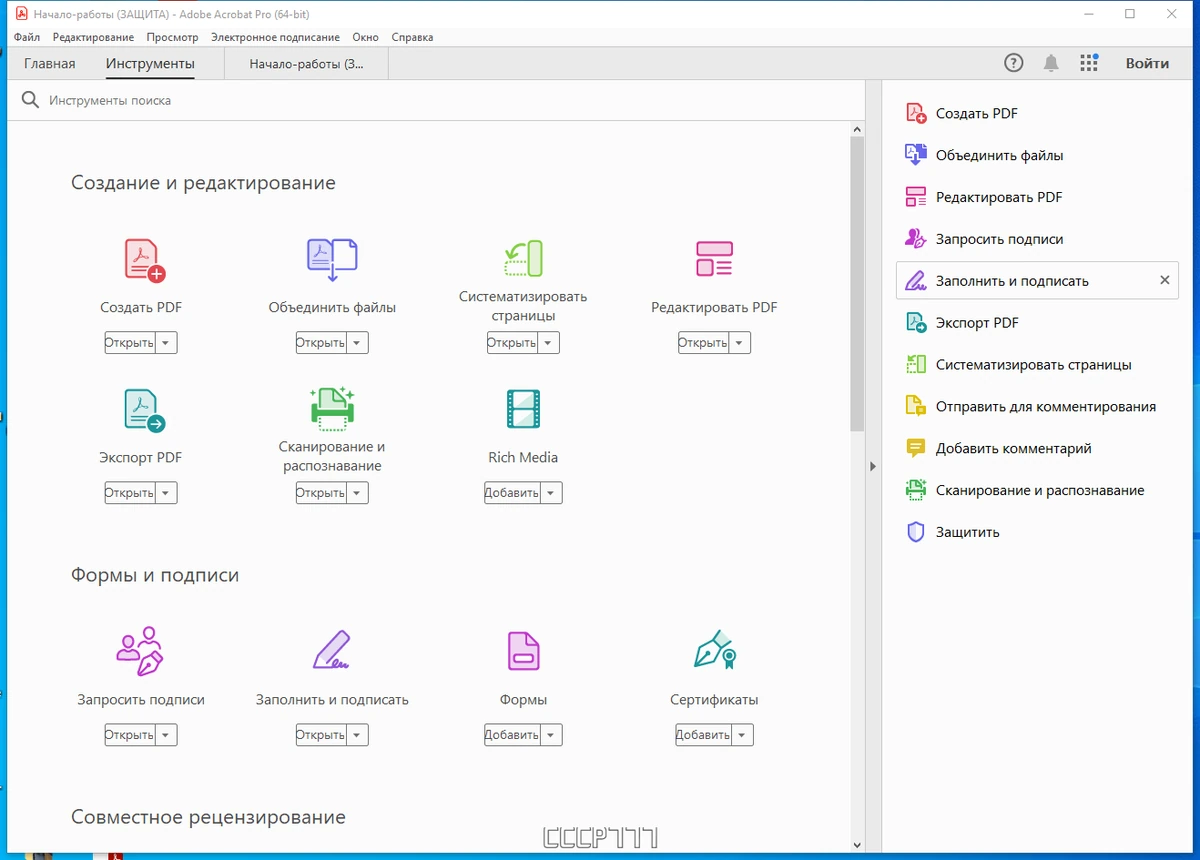Click the search magnifier icon
1200x860 pixels.
pos(31,100)
